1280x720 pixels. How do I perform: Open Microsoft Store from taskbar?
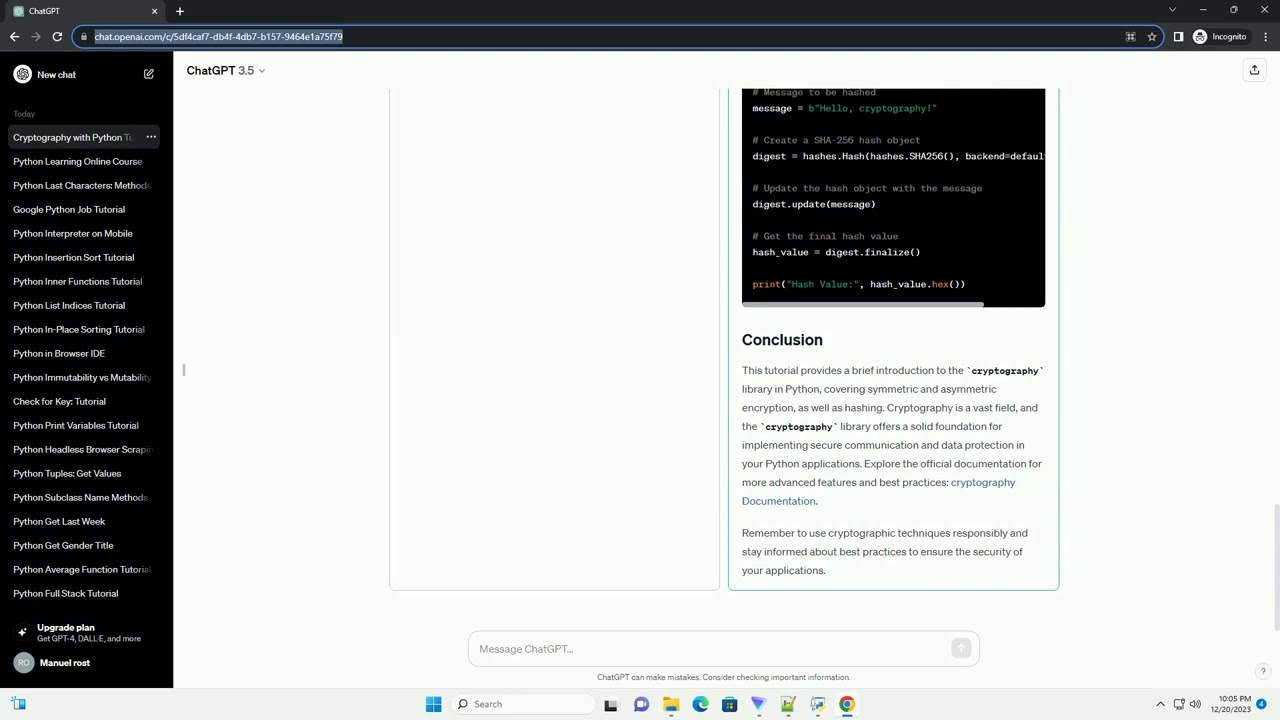pos(729,704)
